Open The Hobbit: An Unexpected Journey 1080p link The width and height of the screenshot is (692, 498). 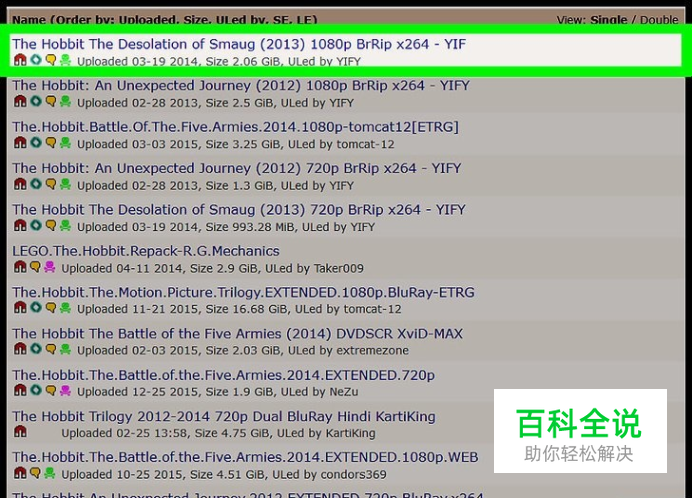(241, 86)
